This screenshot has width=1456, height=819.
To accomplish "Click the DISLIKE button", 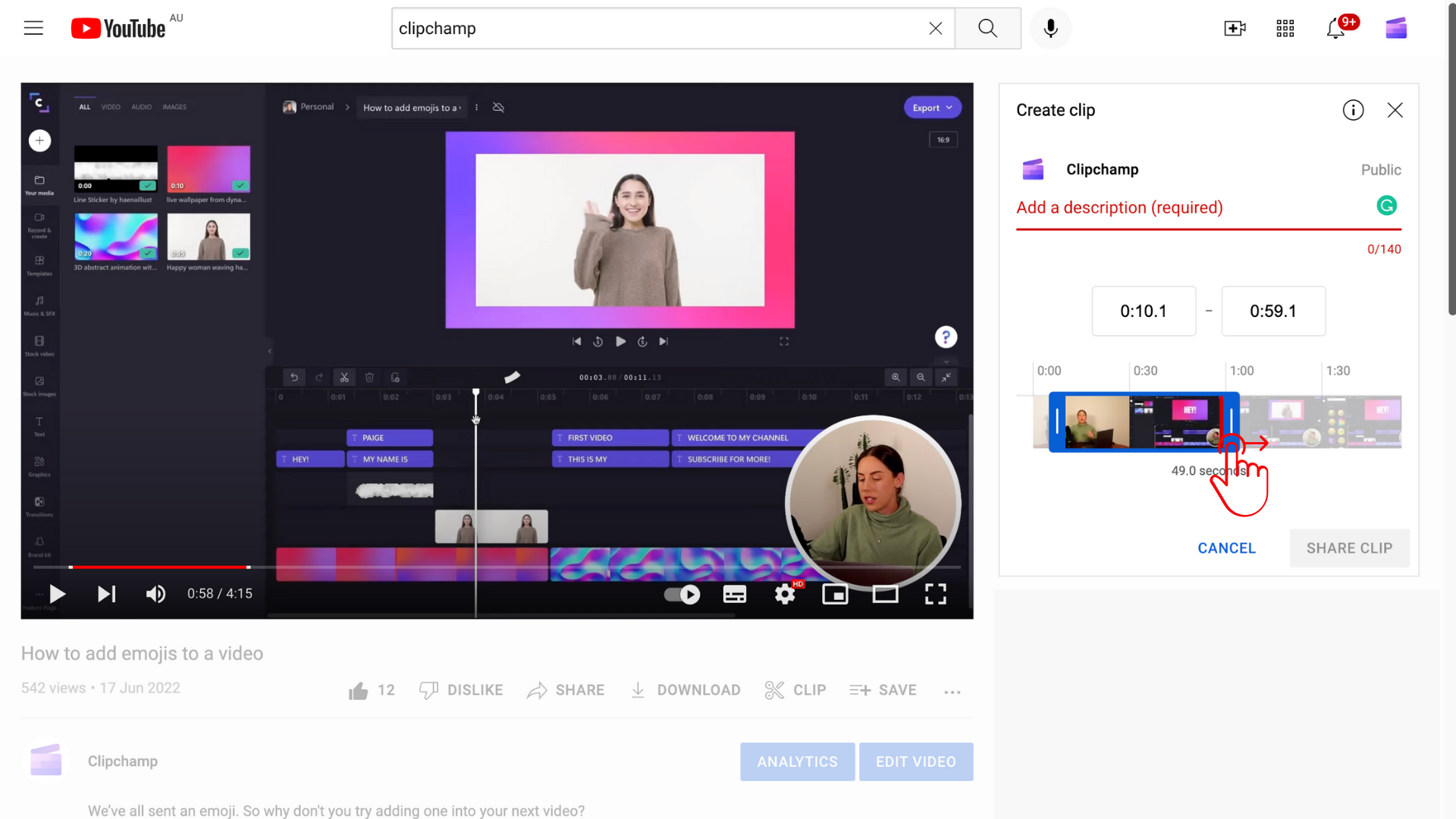I will coord(461,690).
